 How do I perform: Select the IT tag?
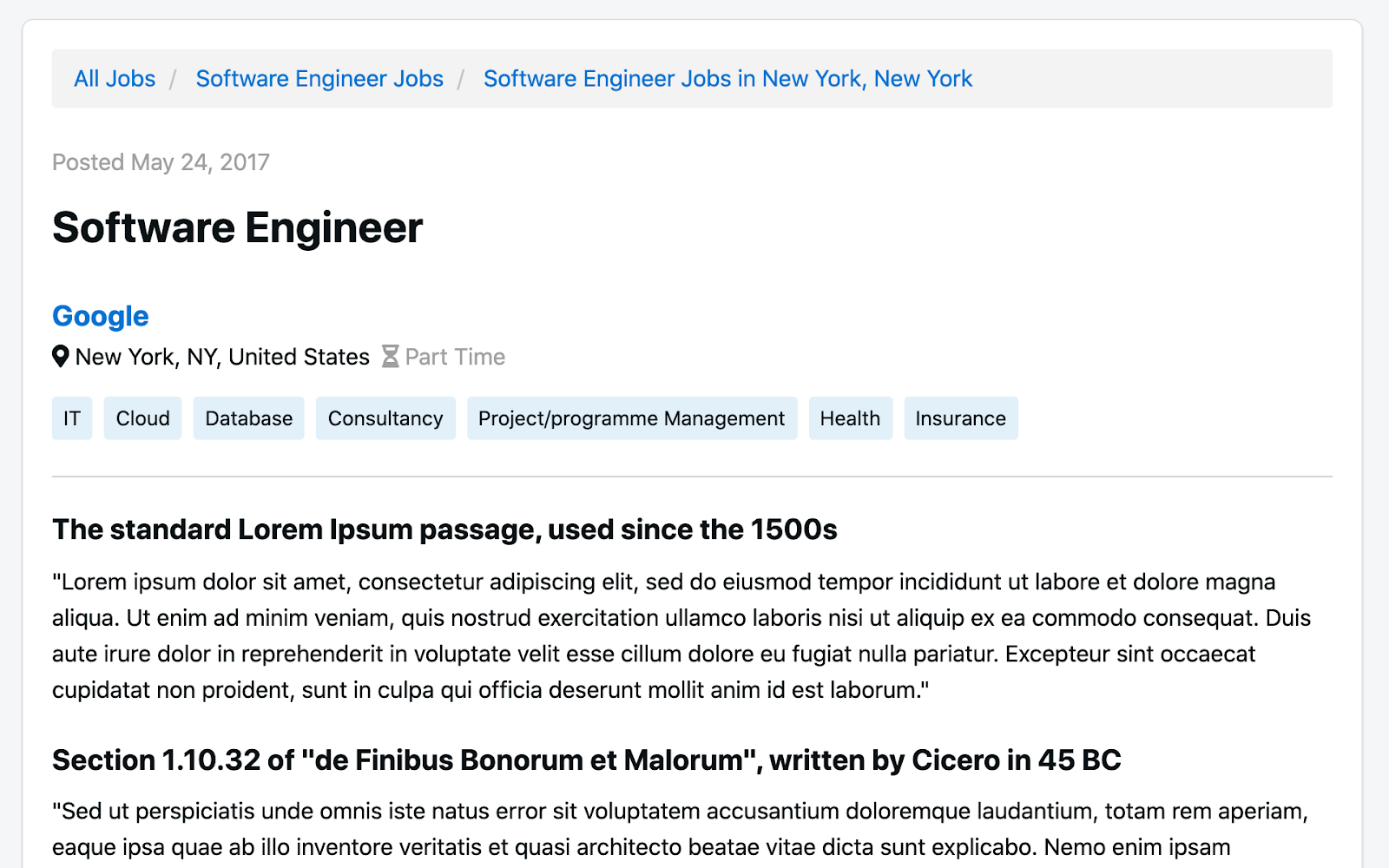pyautogui.click(x=72, y=418)
